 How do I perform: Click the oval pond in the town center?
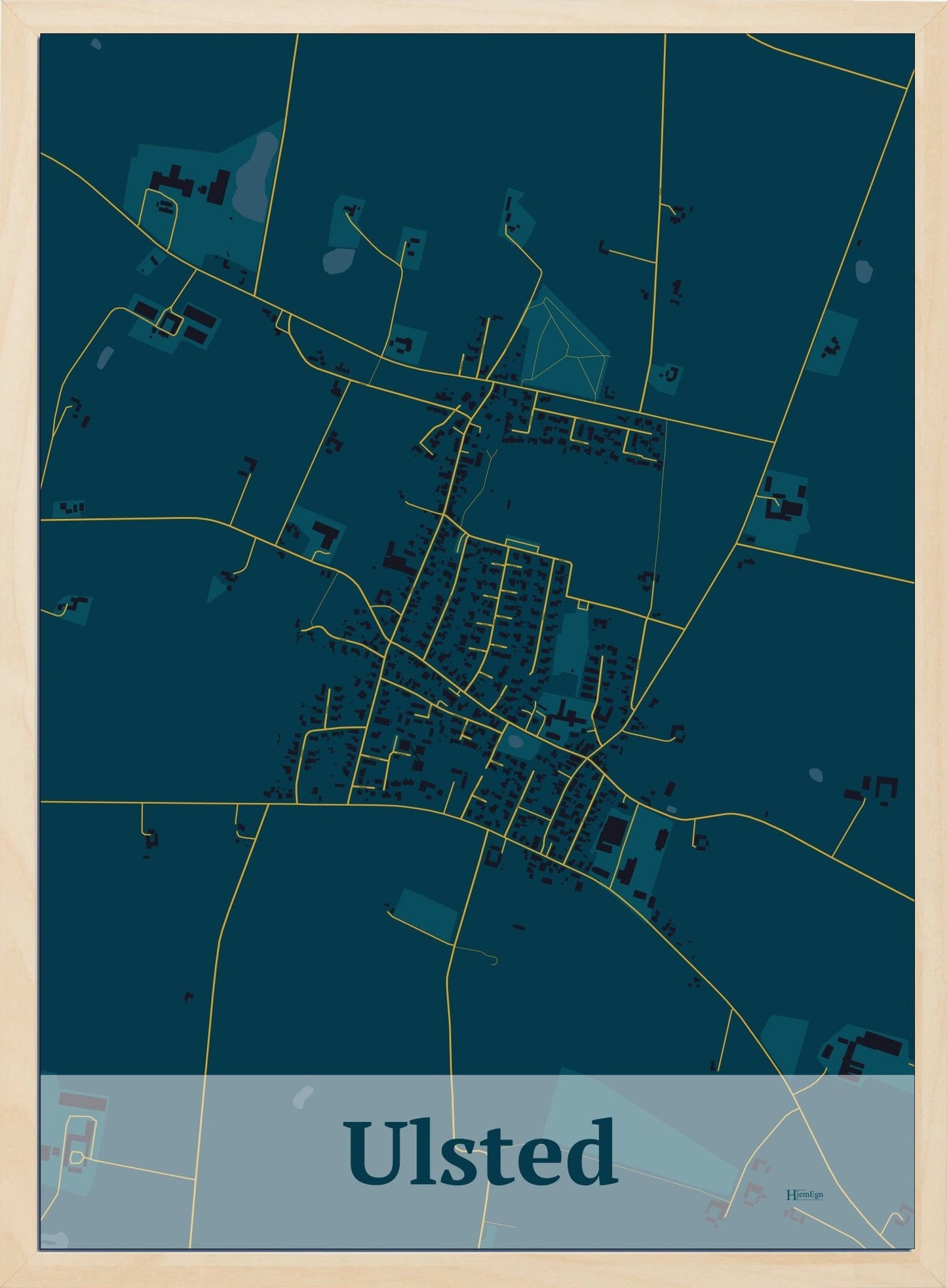(516, 742)
